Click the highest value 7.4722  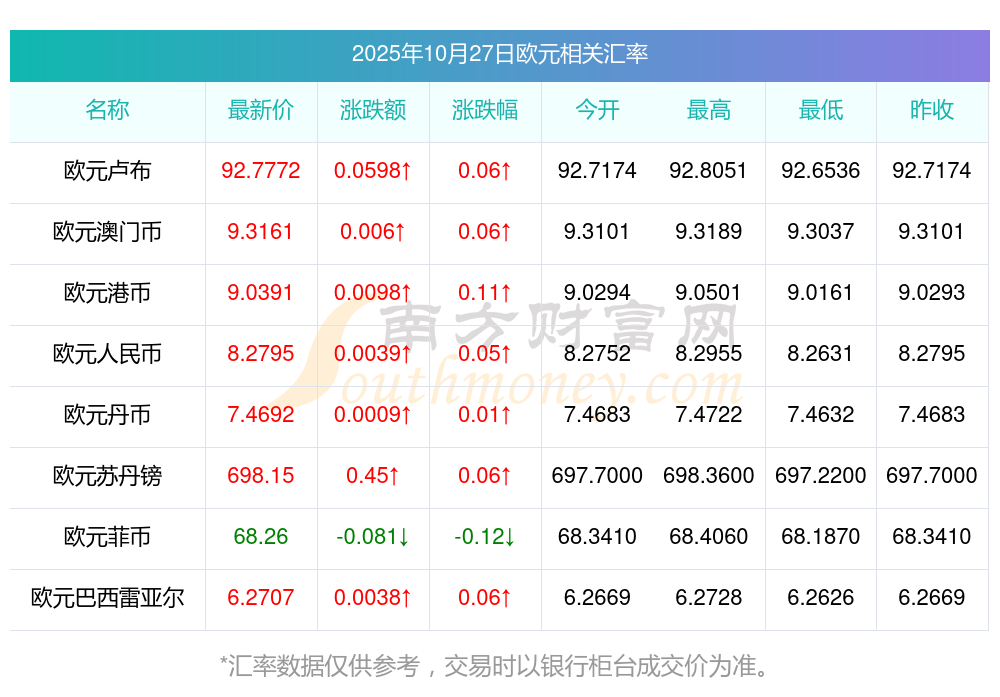[709, 415]
